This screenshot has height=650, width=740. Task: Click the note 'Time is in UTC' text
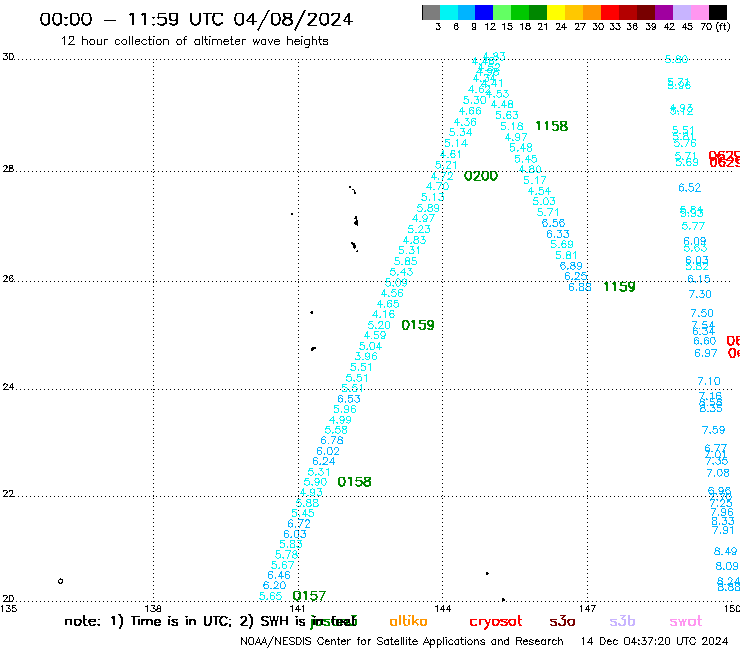pyautogui.click(x=181, y=621)
